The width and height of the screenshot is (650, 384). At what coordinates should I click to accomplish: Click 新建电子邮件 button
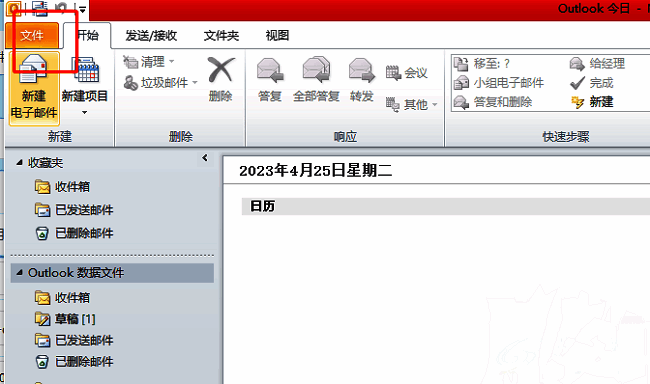pyautogui.click(x=34, y=88)
